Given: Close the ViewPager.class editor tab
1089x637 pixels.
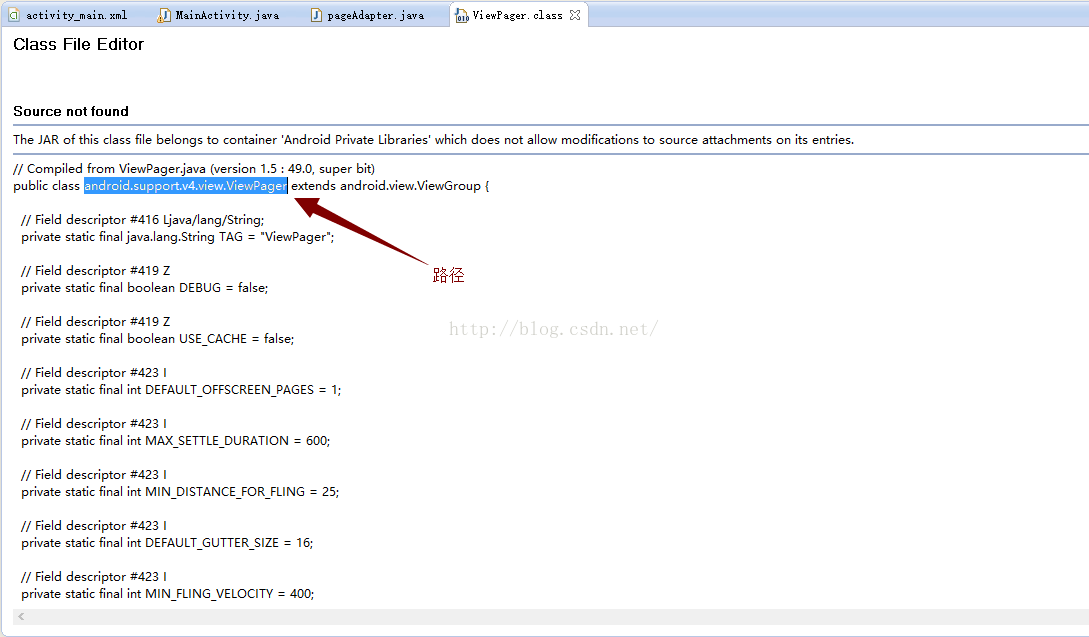Looking at the screenshot, I should pos(575,15).
